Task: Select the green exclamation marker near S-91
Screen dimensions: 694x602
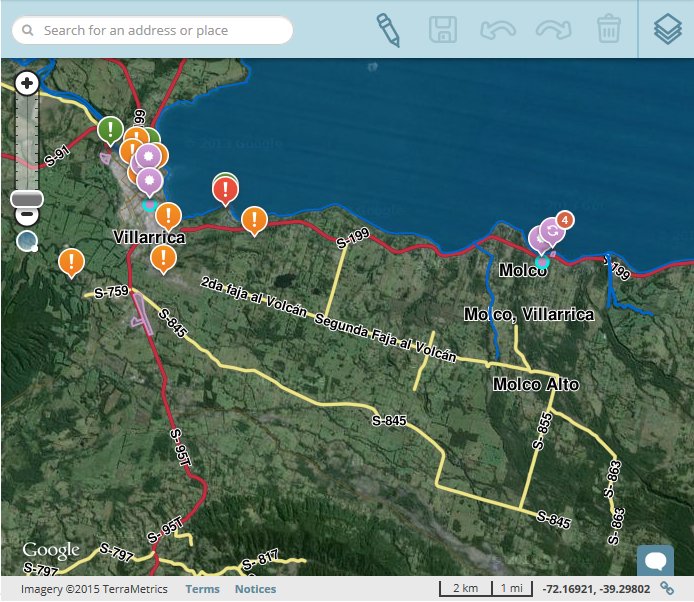Action: 110,131
